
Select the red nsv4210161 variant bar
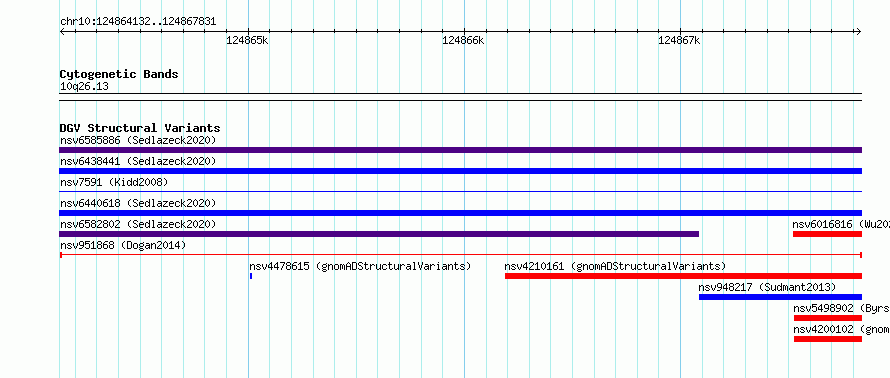(x=683, y=276)
